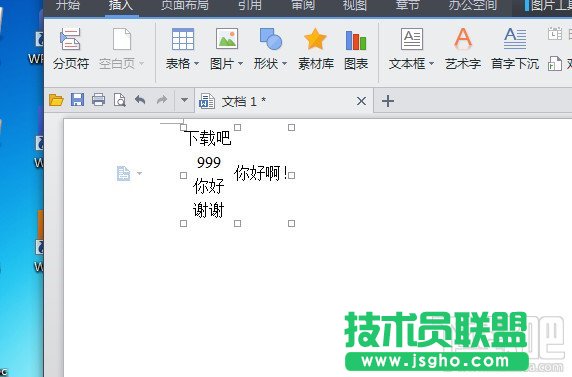The height and width of the screenshot is (377, 572).
Task: Click the 你好啊! text in the document
Action: tap(261, 173)
